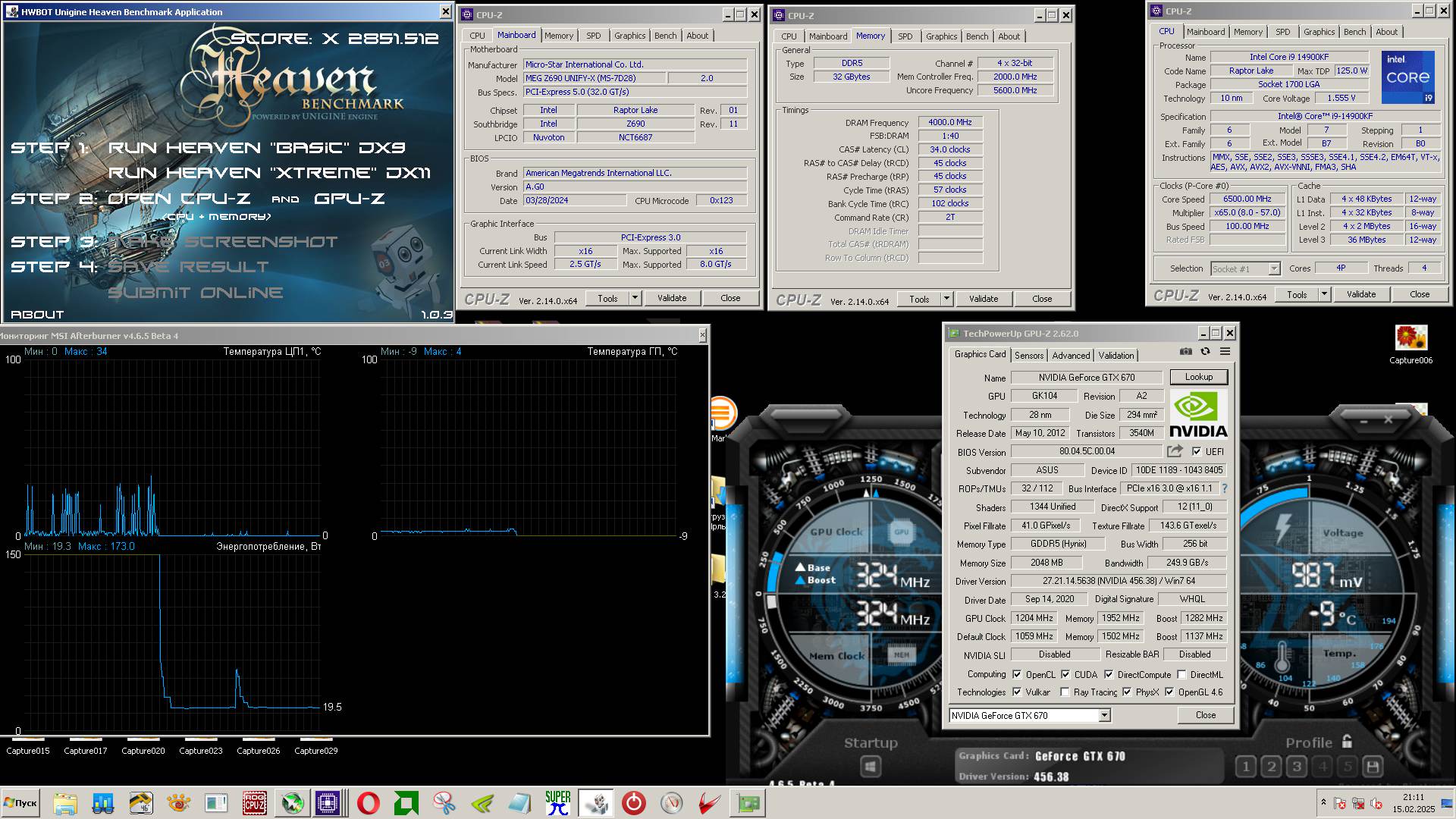Screen dimensions: 1456x819
Task: Click RUN HEAVEN "BASIC" DX9 in HWBOT
Action: tap(256, 148)
